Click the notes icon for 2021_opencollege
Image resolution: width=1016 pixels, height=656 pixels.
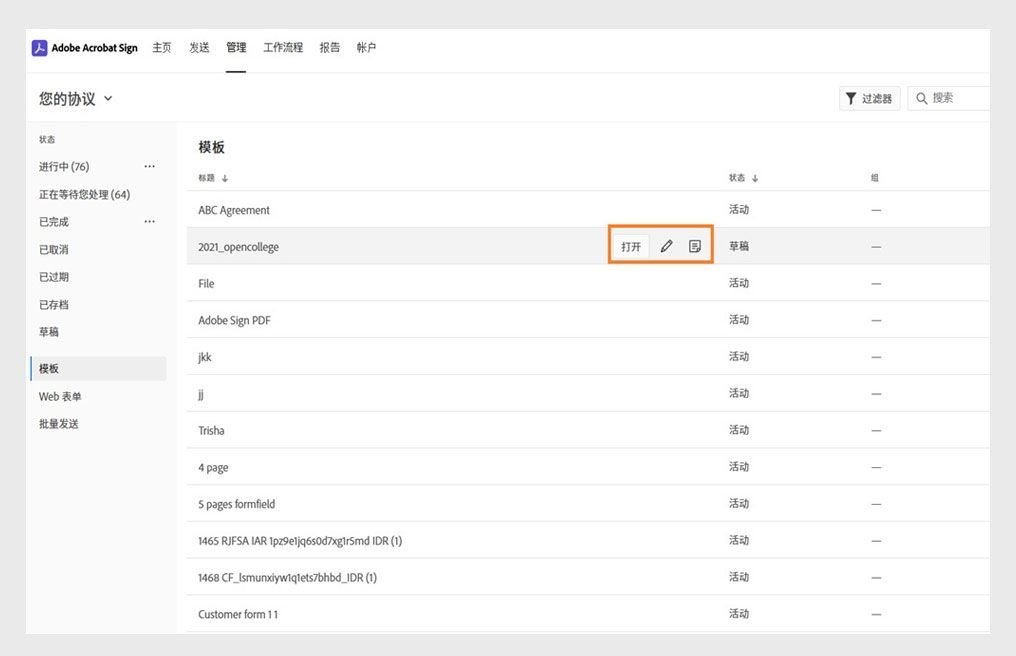point(695,246)
